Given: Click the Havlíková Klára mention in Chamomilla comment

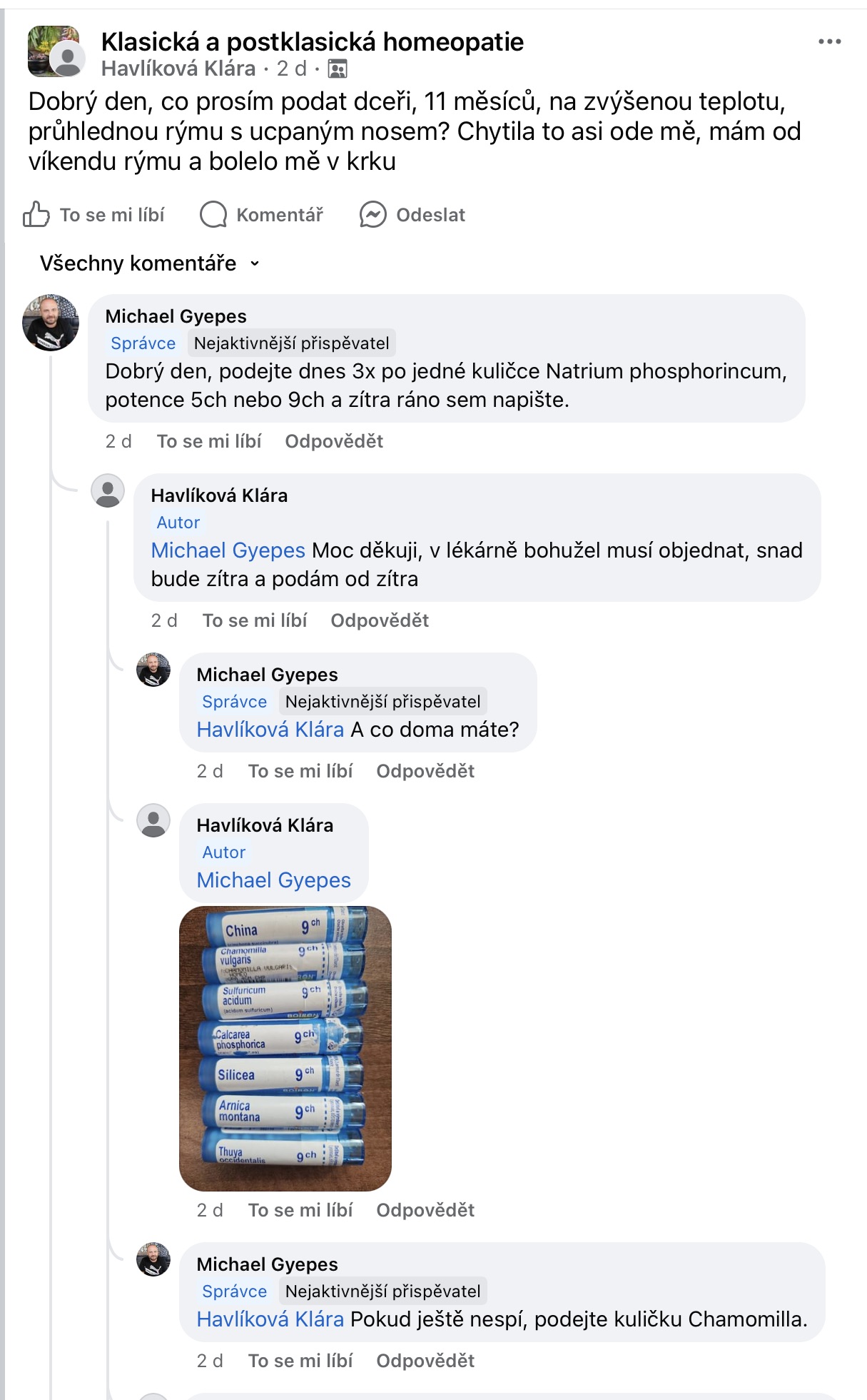Looking at the screenshot, I should pyautogui.click(x=270, y=1319).
